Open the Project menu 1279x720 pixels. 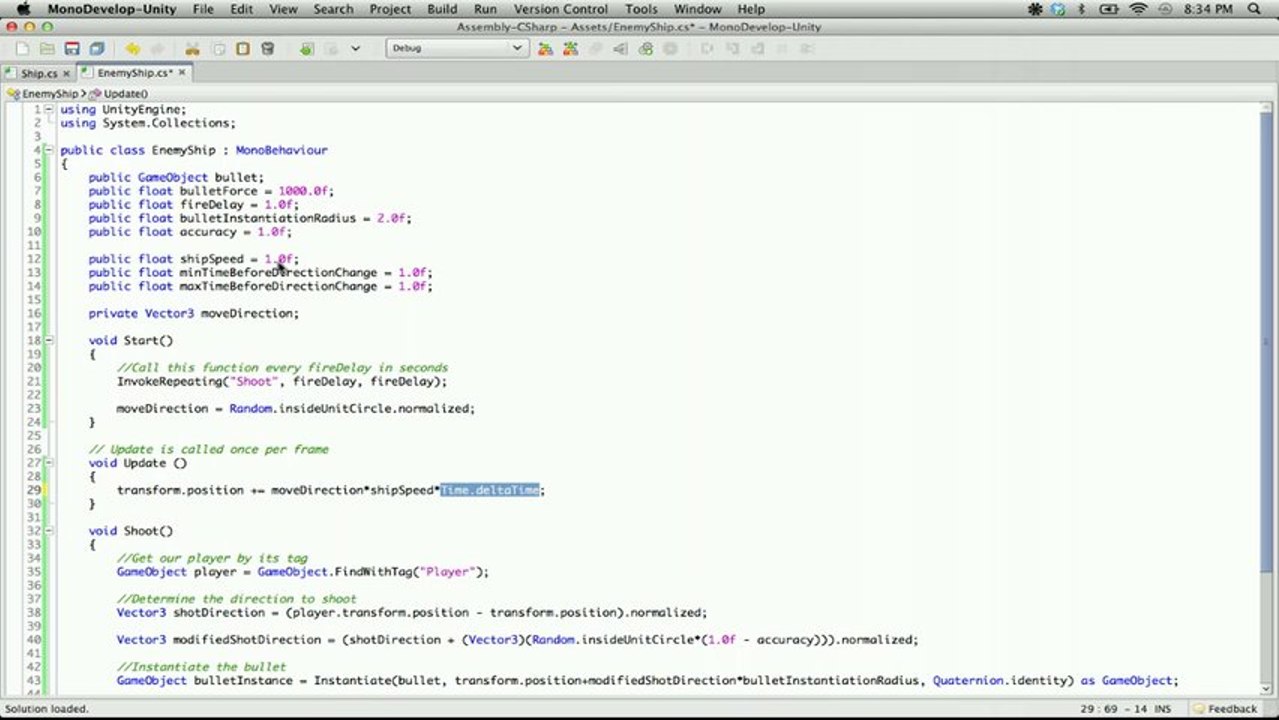(390, 9)
